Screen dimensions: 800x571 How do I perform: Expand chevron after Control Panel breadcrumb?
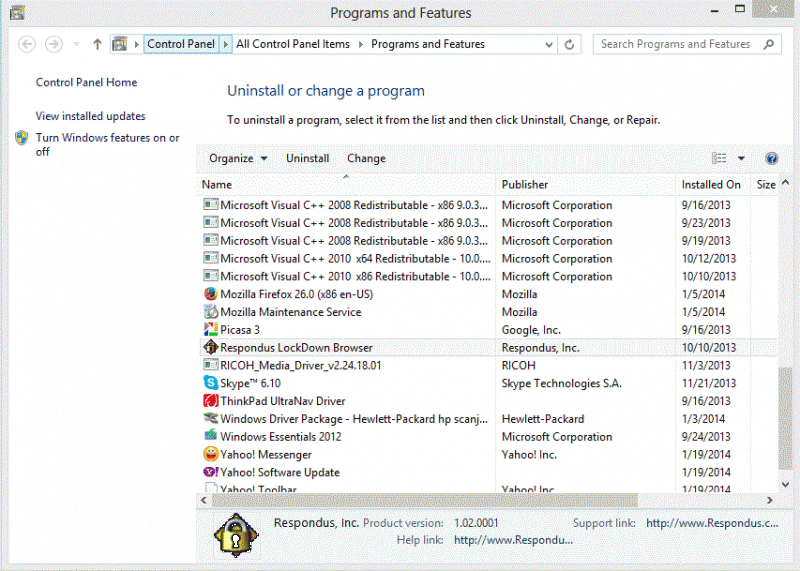pyautogui.click(x=226, y=44)
